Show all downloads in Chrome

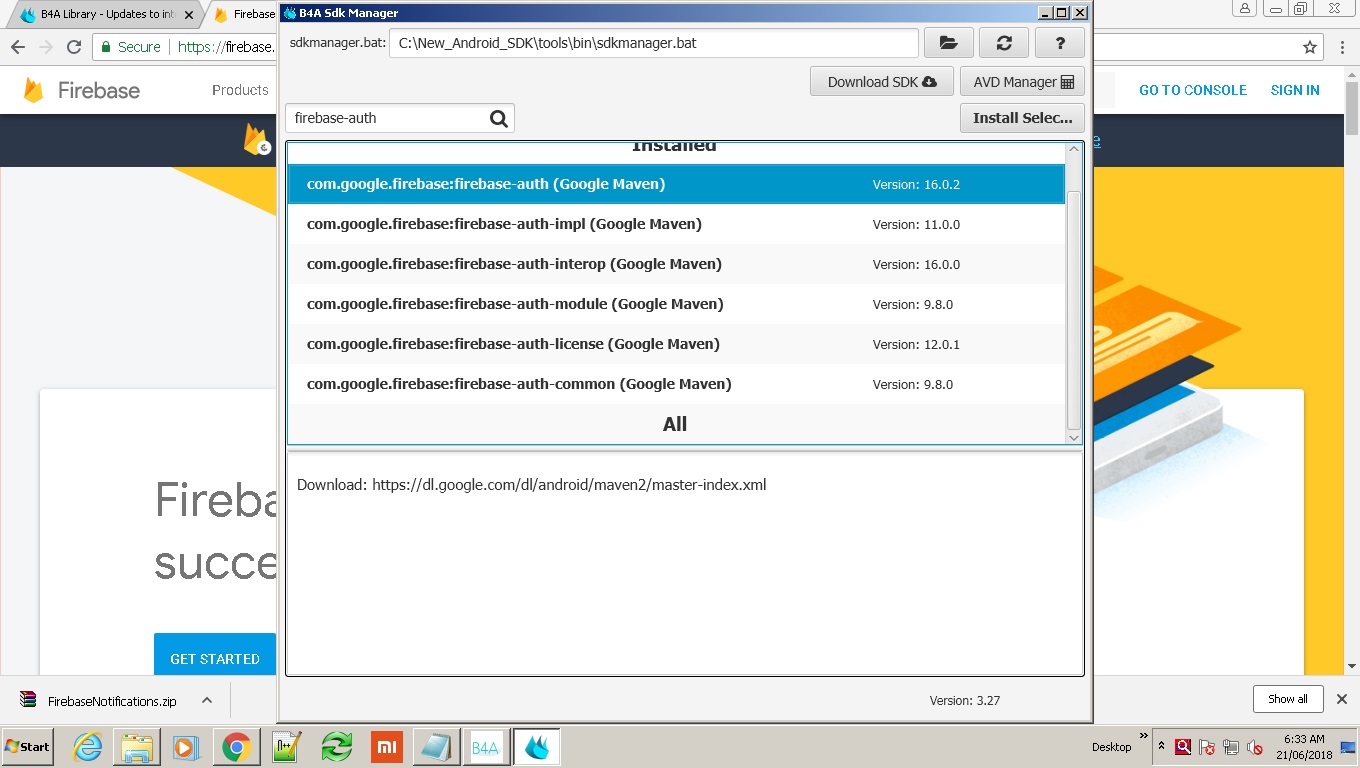tap(1288, 699)
